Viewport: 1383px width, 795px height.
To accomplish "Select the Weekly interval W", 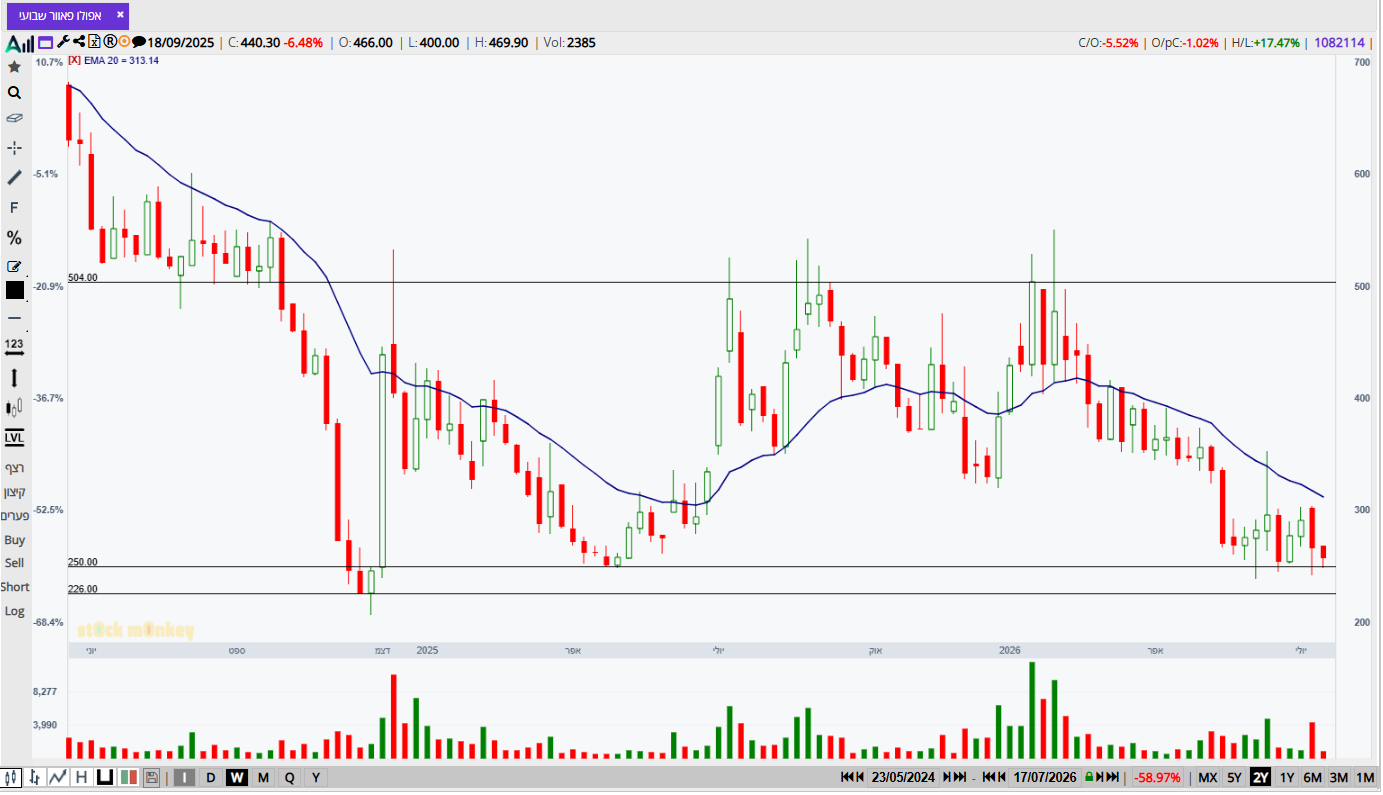I will pos(237,777).
